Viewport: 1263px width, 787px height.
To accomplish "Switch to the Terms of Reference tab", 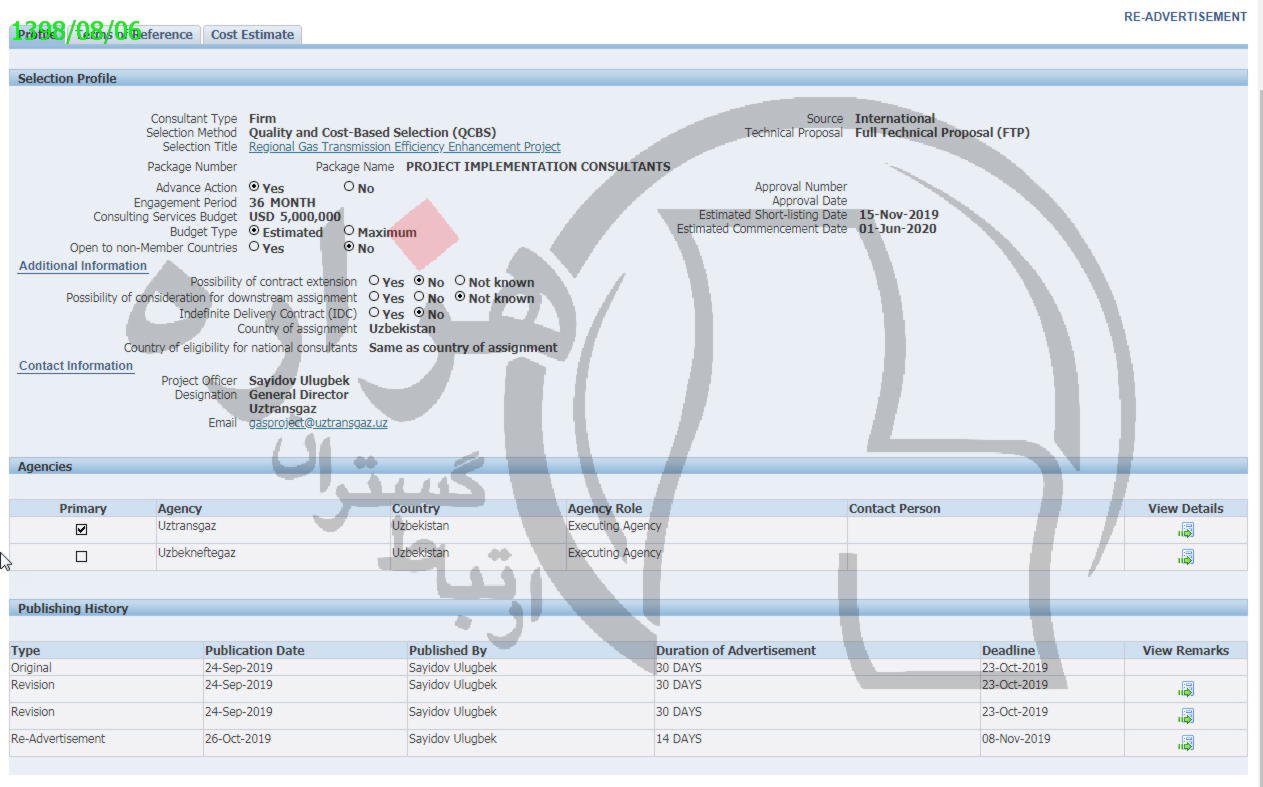I will pyautogui.click(x=135, y=35).
